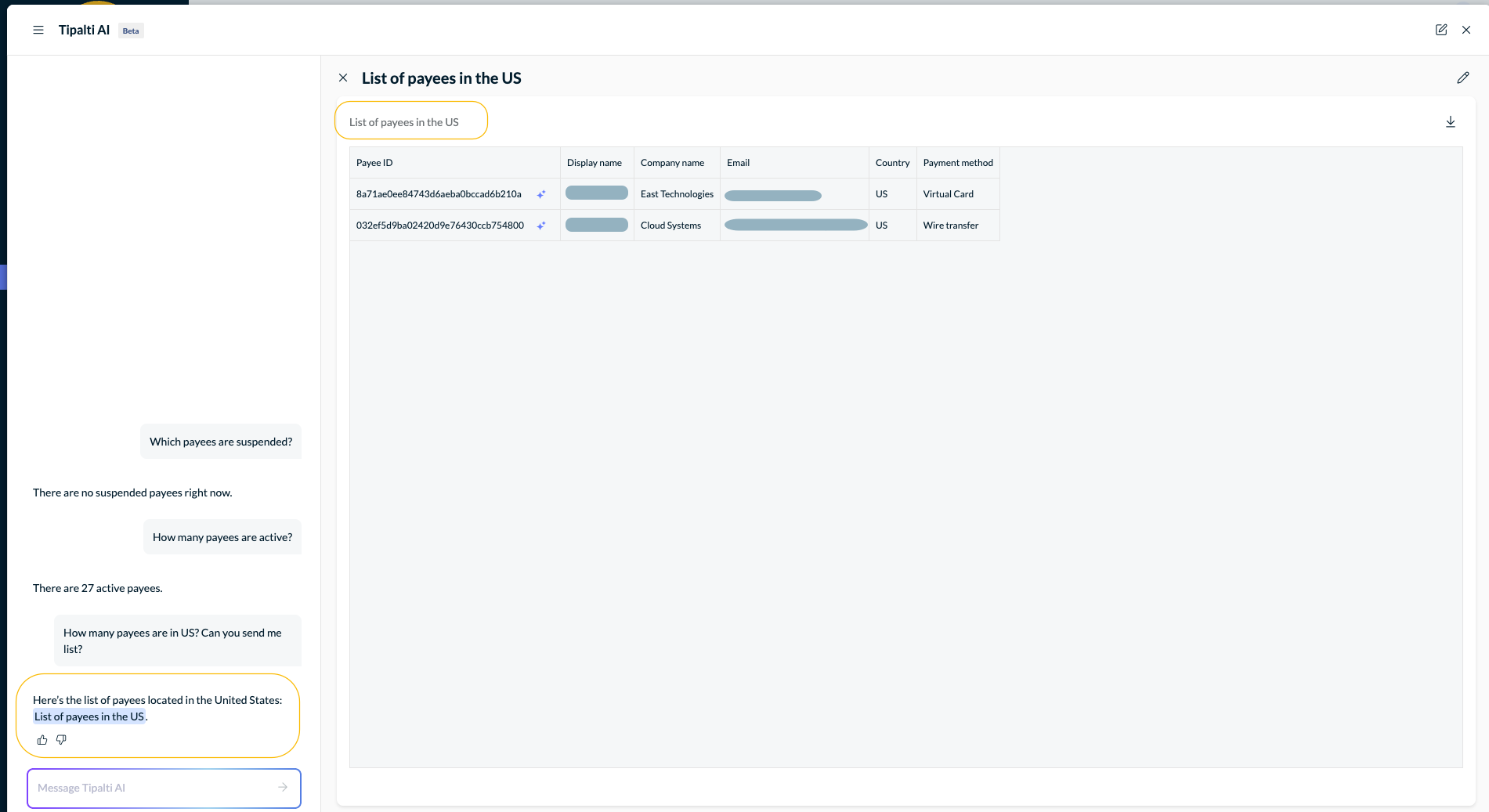Start a new chat with compose icon

[1441, 30]
